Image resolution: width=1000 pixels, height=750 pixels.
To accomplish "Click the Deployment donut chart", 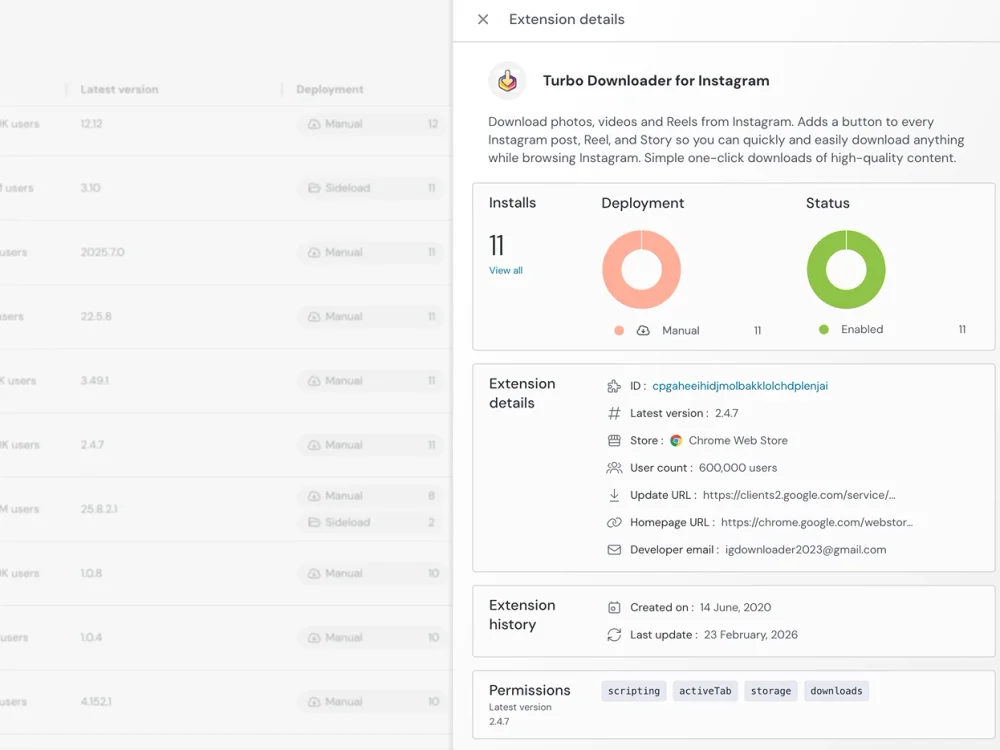I will pyautogui.click(x=642, y=270).
